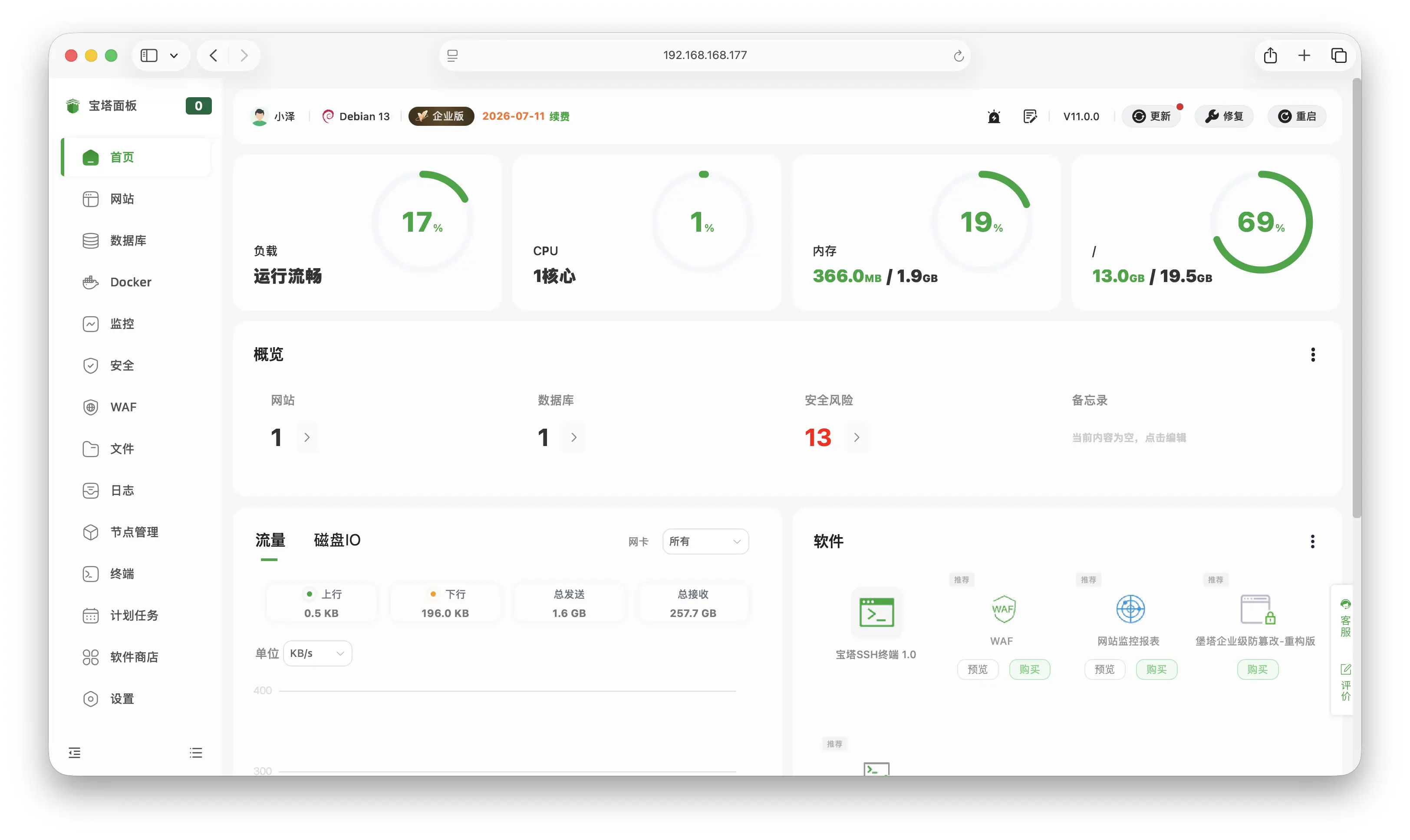Click the browser address bar showing 192.168.168.177
1410x840 pixels.
[704, 55]
